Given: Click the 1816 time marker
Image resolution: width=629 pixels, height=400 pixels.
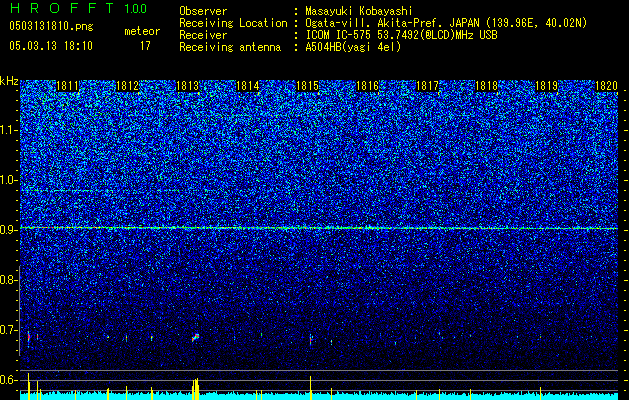Looking at the screenshot, I should (367, 86).
